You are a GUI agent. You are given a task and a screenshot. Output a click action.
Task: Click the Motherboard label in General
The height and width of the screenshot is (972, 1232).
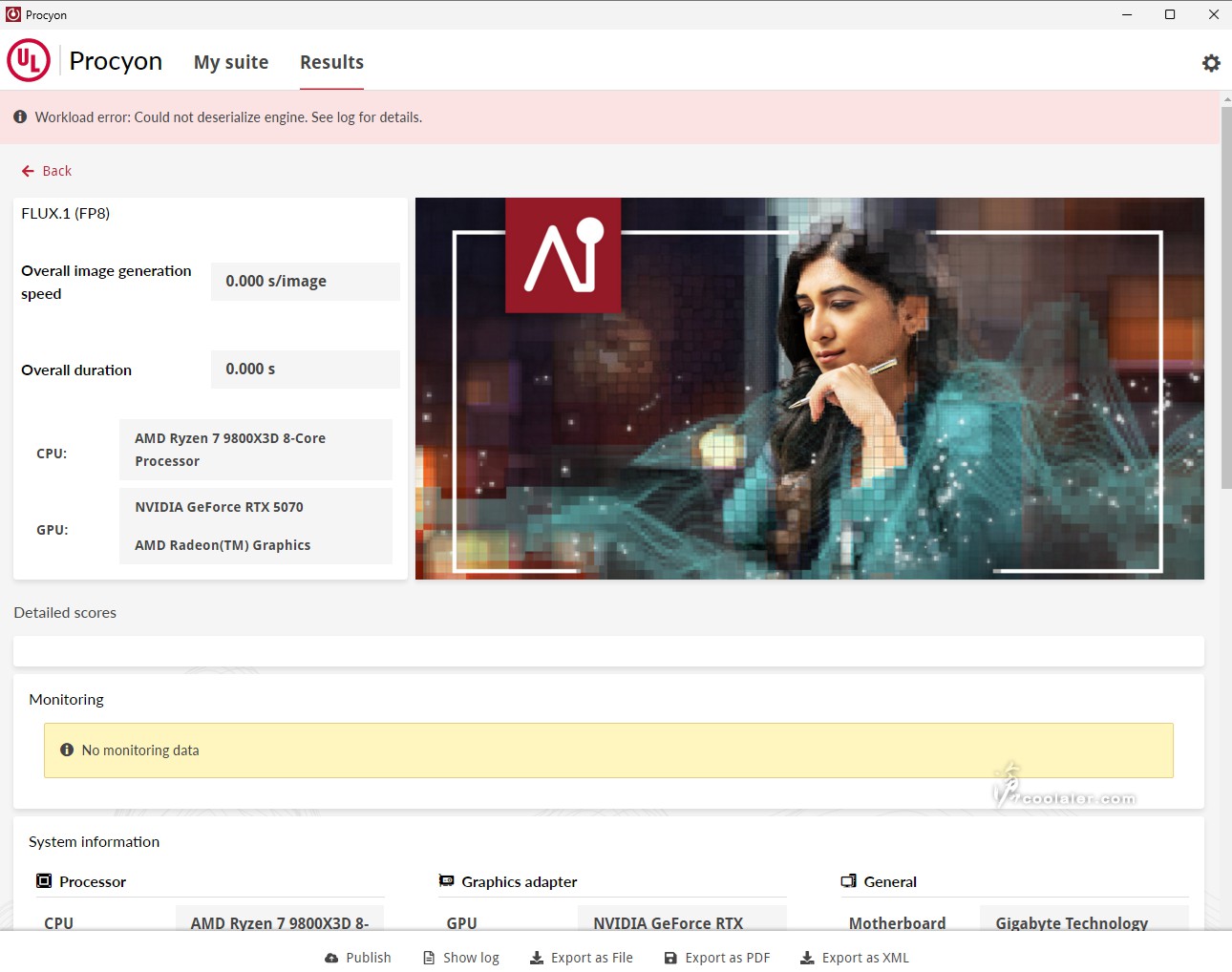(897, 923)
